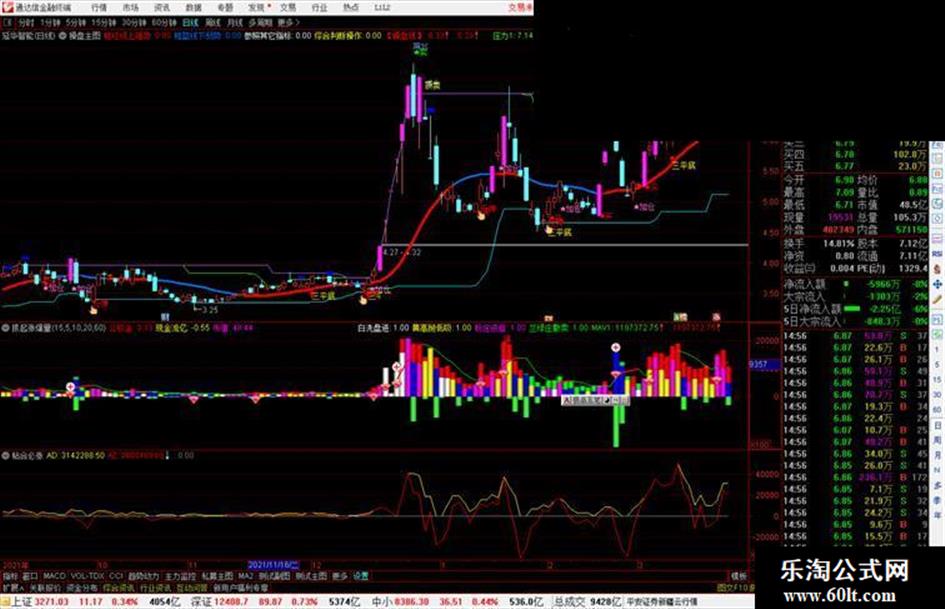Select the 日线 daily chart tab
Image resolution: width=945 pixels, height=609 pixels.
click(x=190, y=23)
